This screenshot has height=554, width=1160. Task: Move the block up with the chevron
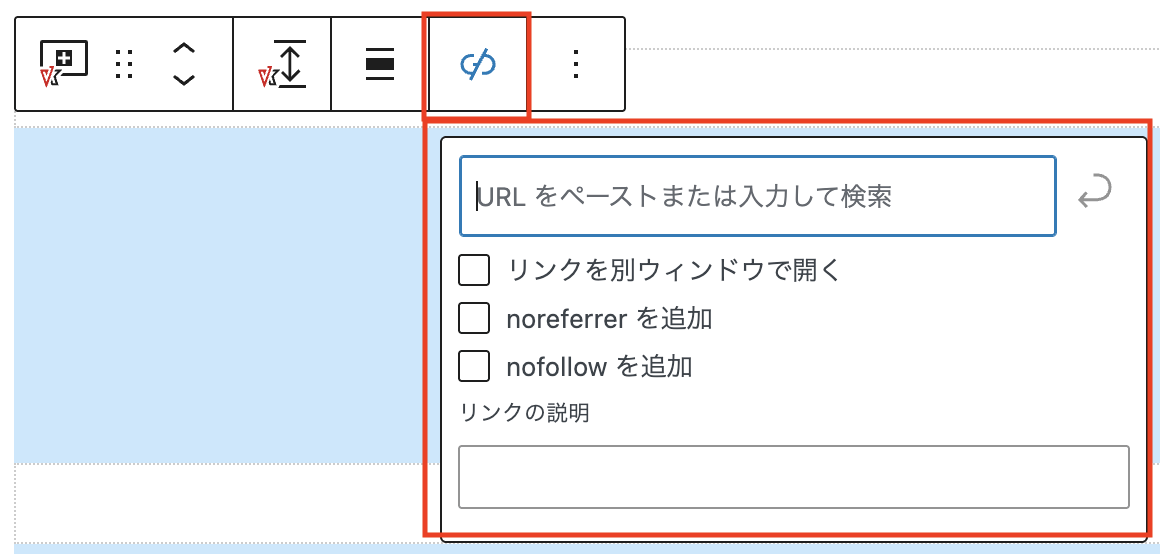tap(184, 48)
